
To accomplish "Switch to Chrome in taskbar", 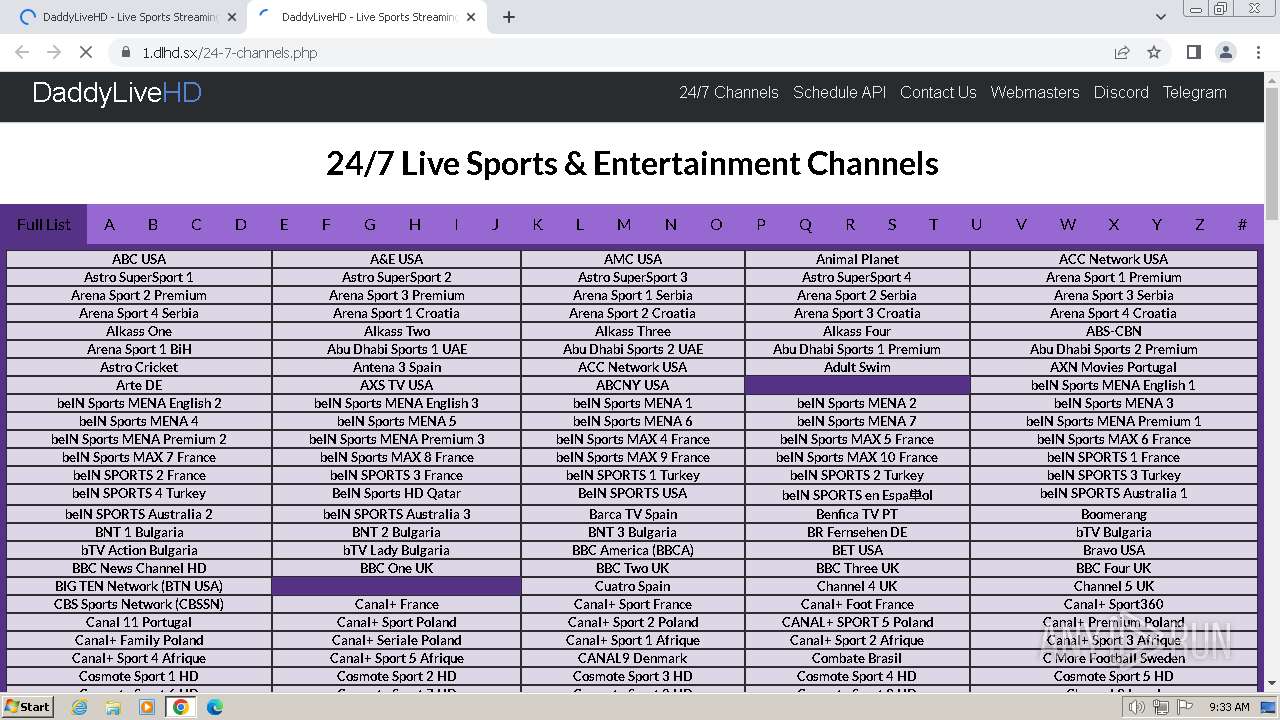I will click(x=181, y=707).
